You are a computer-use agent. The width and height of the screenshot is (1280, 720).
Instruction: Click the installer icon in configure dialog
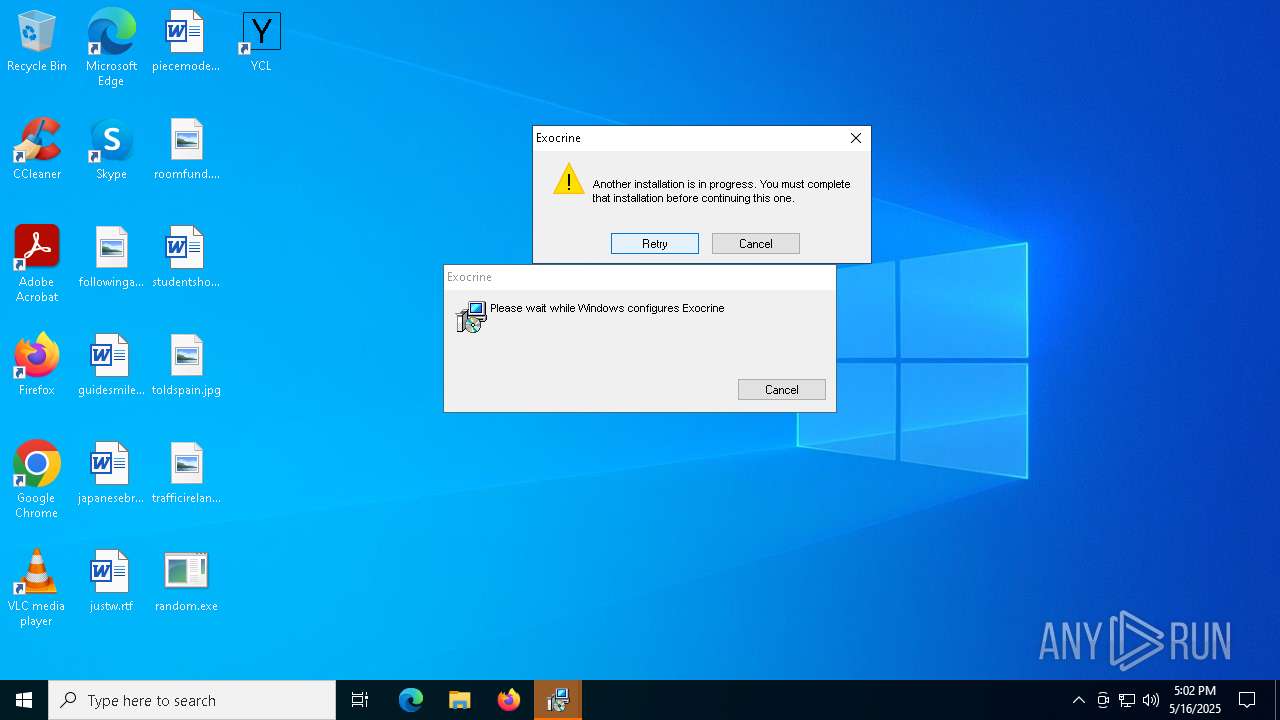point(471,317)
